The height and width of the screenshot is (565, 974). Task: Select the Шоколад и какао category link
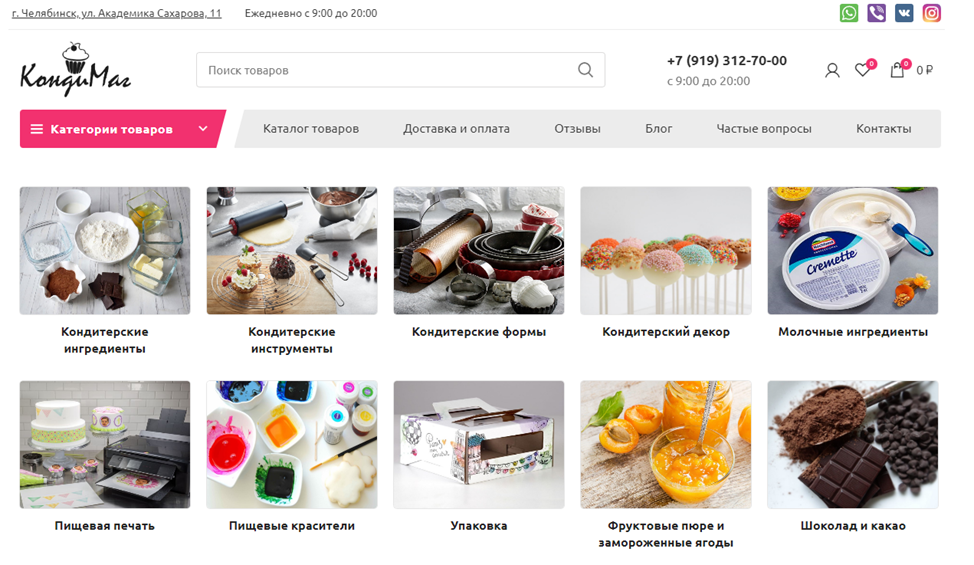pos(853,526)
